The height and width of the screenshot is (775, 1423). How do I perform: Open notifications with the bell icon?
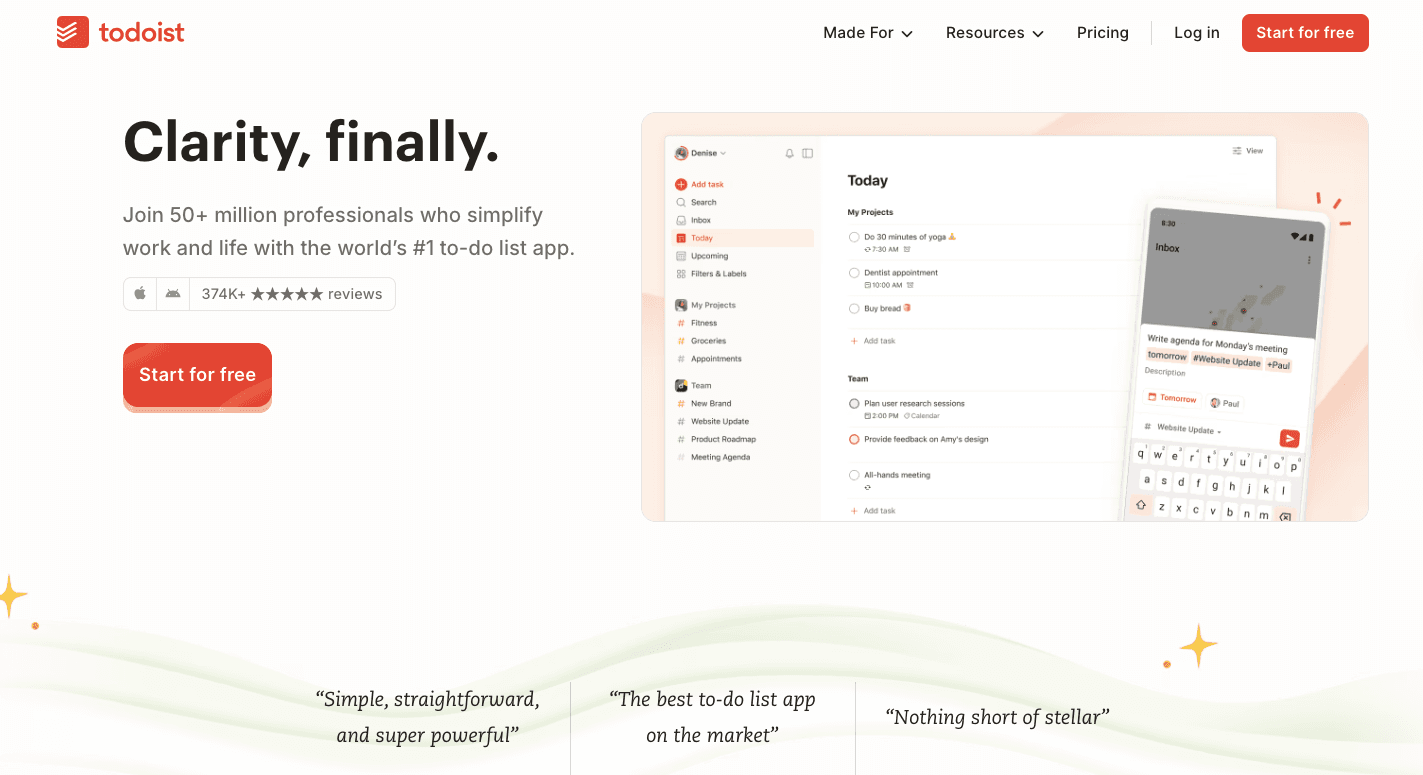tap(789, 152)
